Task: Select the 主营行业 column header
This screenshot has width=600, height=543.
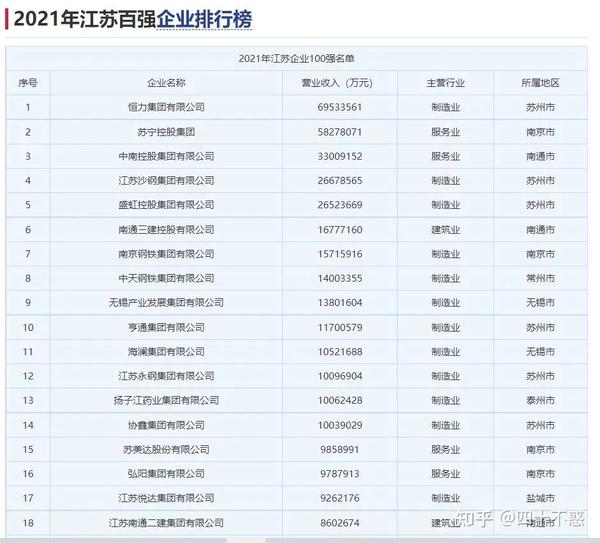Action: [446, 83]
